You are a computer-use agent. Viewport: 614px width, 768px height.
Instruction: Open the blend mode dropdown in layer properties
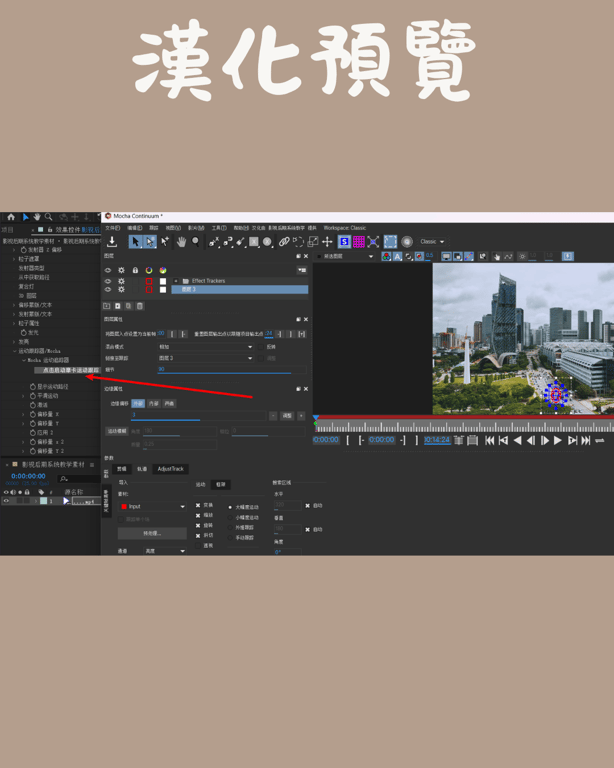[205, 347]
